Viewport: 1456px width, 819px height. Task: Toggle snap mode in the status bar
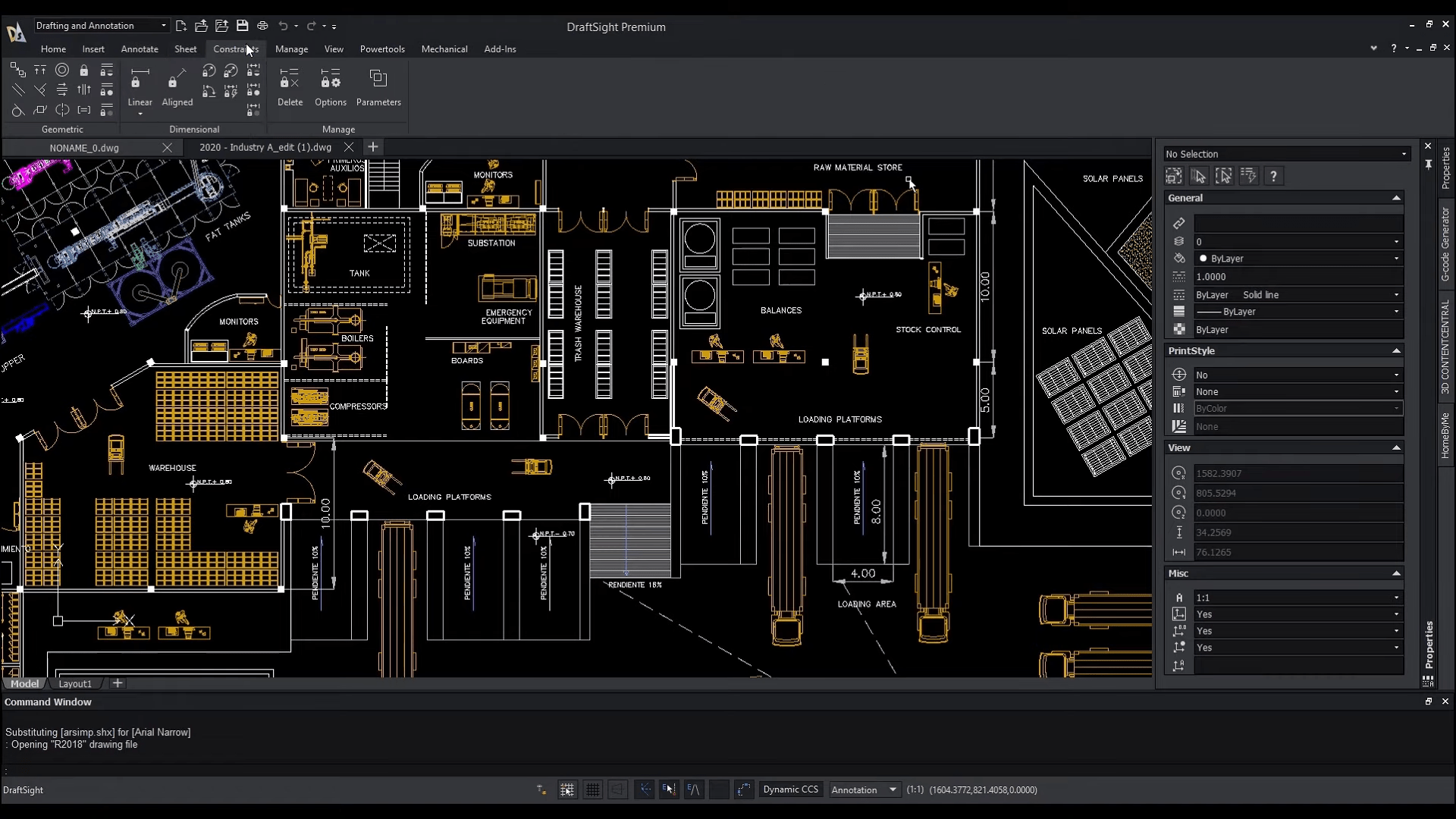pyautogui.click(x=567, y=789)
